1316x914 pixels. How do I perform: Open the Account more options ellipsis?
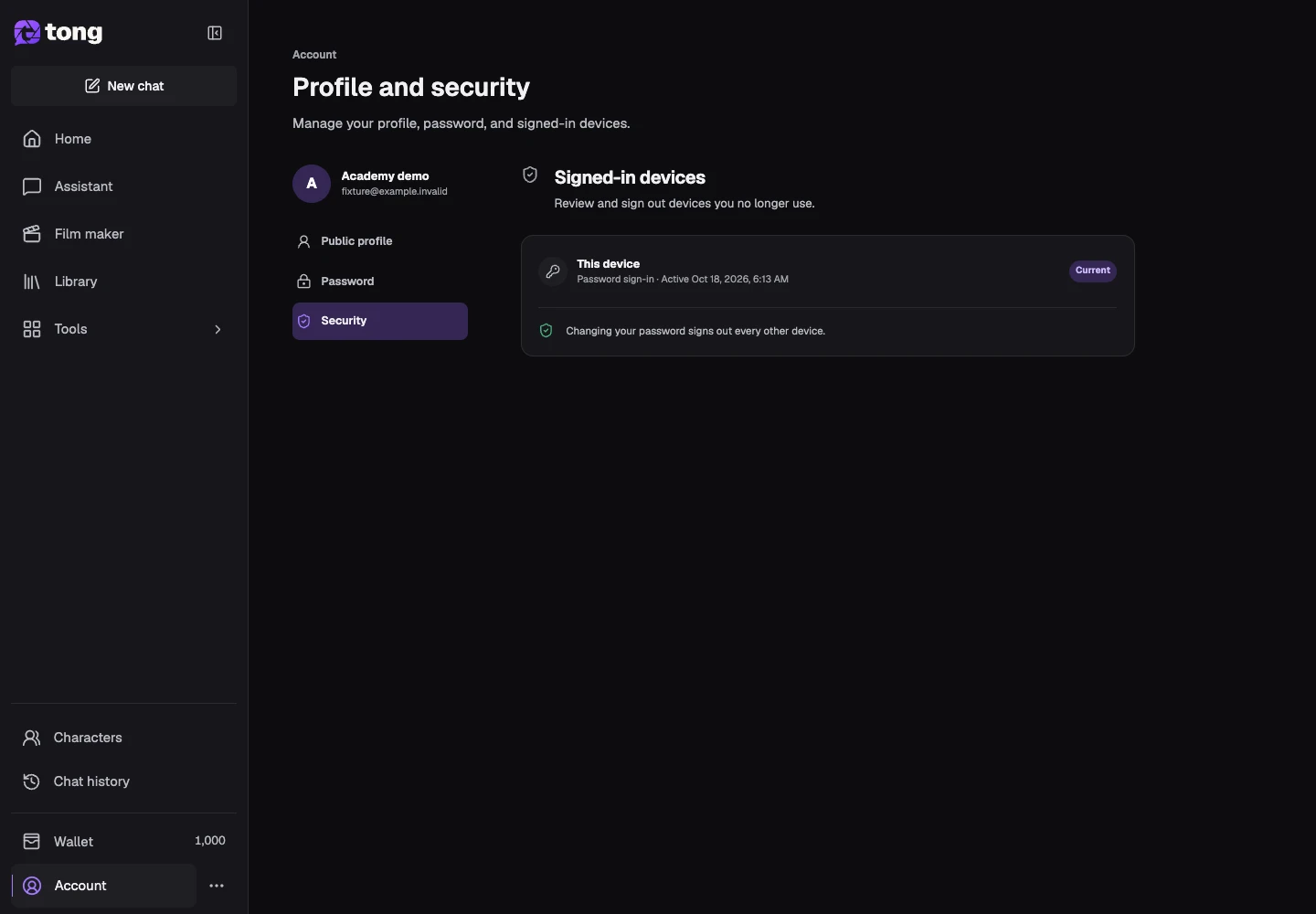[217, 886]
